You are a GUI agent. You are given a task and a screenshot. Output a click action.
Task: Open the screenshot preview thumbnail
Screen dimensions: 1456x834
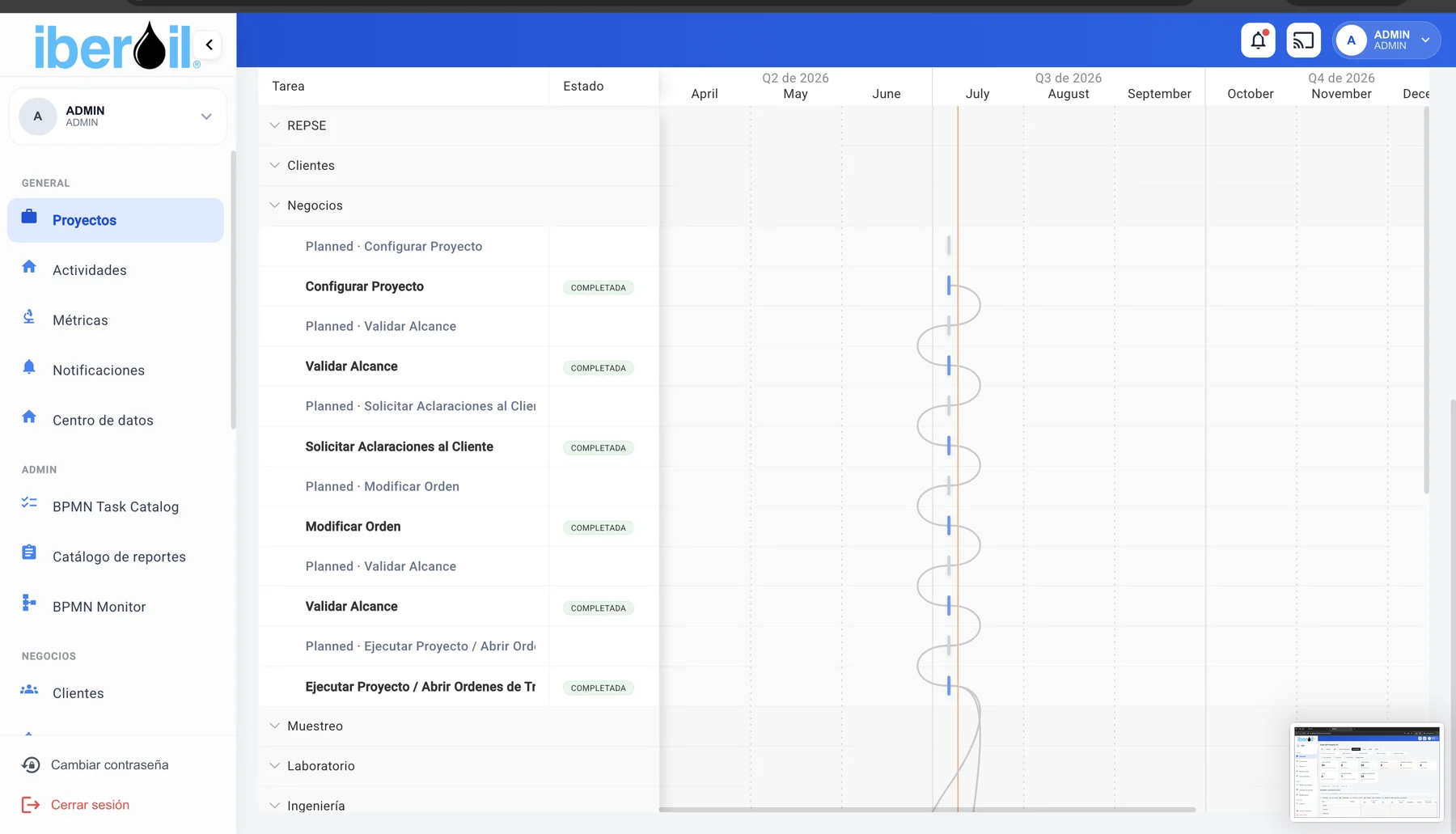pyautogui.click(x=1367, y=772)
